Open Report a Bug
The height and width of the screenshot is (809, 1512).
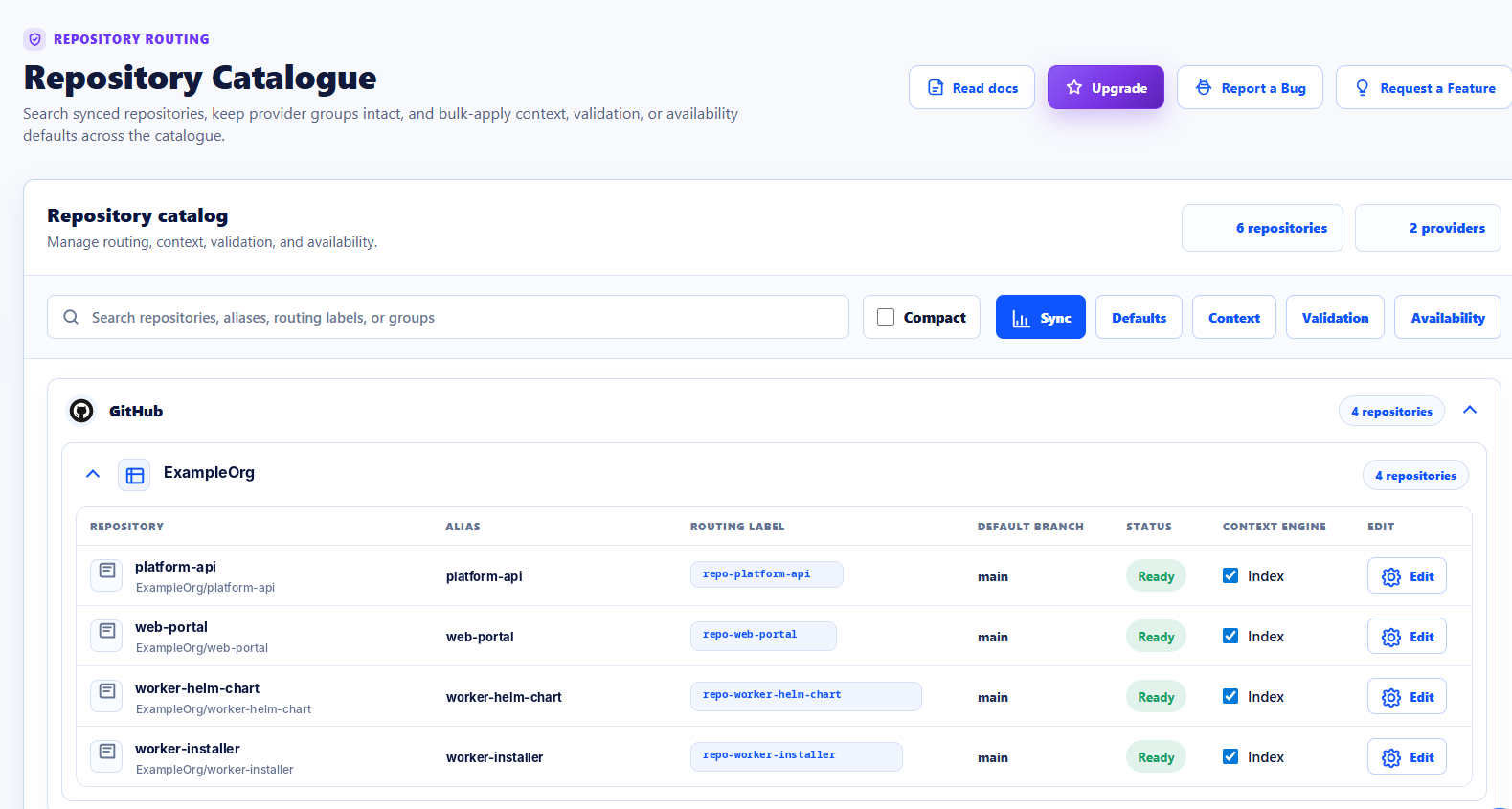[x=1250, y=87]
